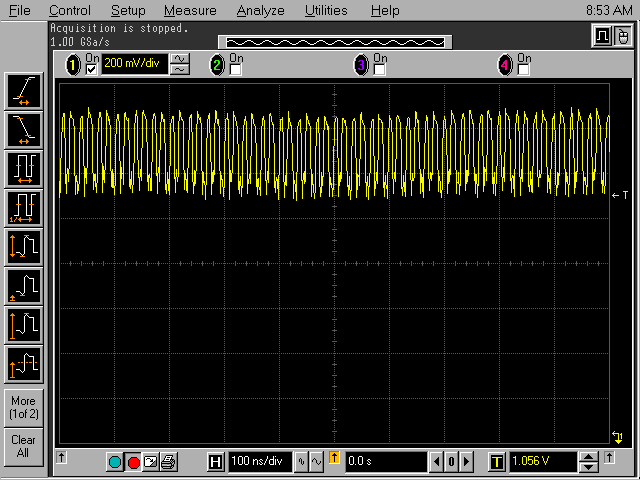Click the Clear All button
640x480 pixels.
23,445
